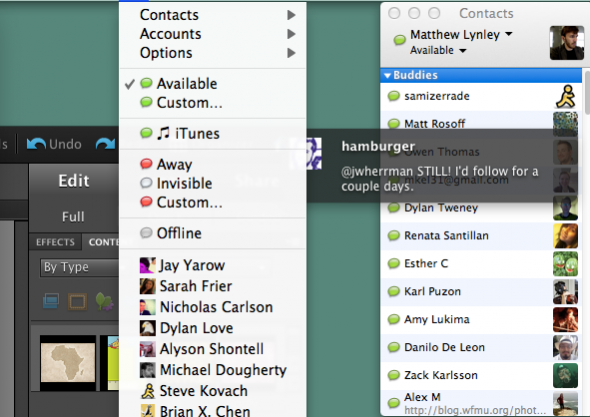Select Steve Kovach in menu
The image size is (590, 417).
pos(213,391)
